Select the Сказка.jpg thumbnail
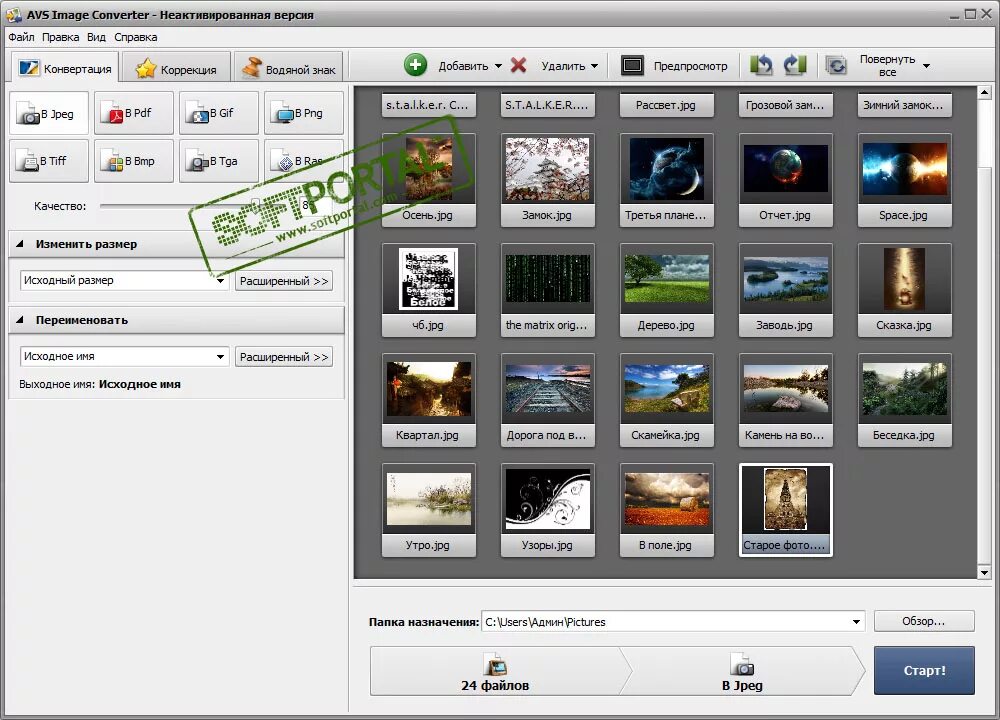Image resolution: width=1000 pixels, height=720 pixels. coord(904,290)
